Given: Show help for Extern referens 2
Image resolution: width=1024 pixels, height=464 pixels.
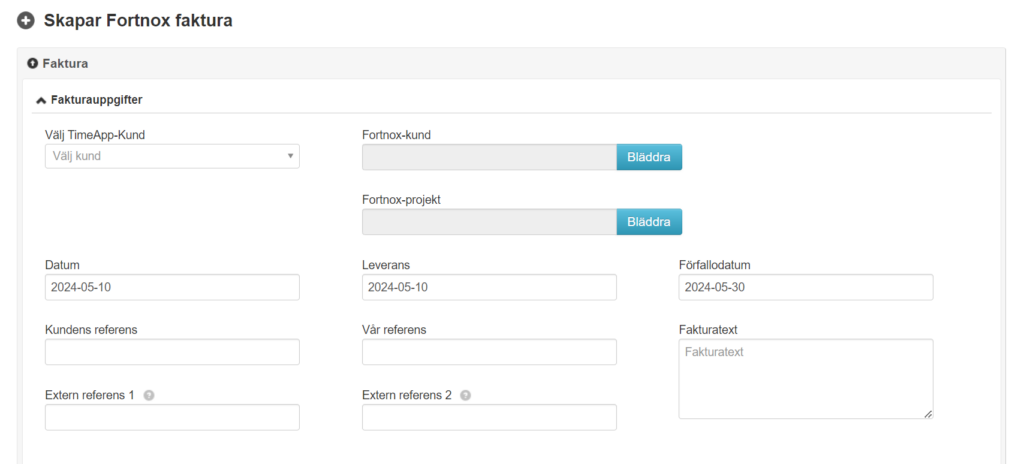Looking at the screenshot, I should click(465, 395).
